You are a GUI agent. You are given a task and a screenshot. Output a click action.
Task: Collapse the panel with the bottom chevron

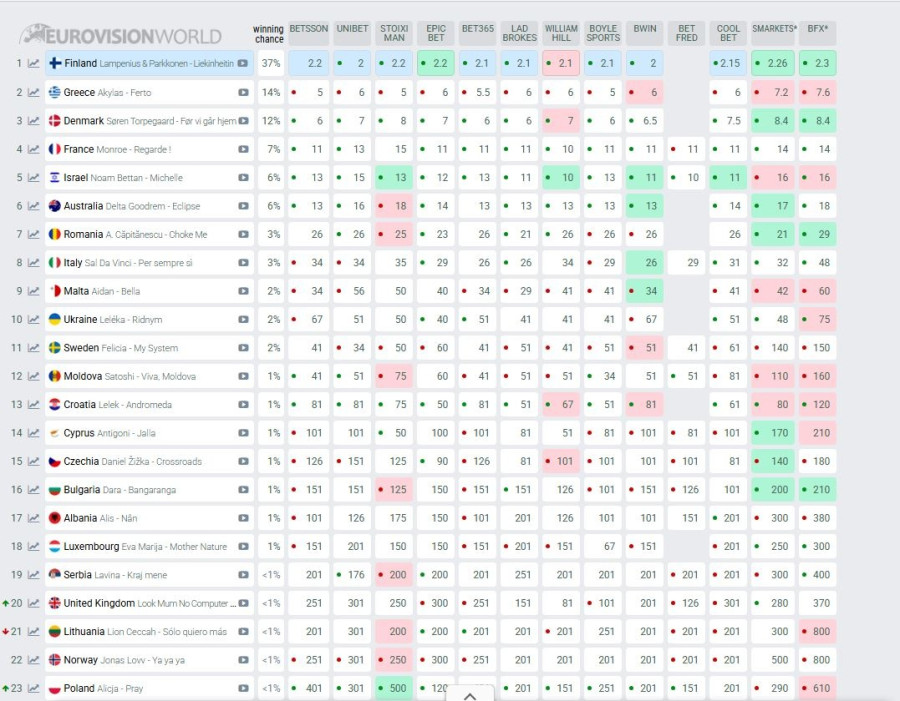point(470,695)
